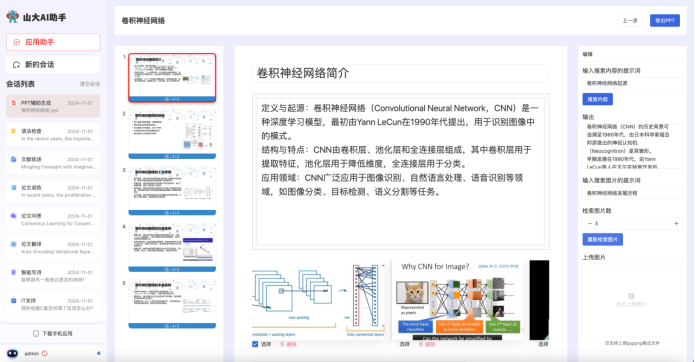This screenshot has width=695, height=362.
Task: Click the upload image placeholder icon
Action: 631,296
